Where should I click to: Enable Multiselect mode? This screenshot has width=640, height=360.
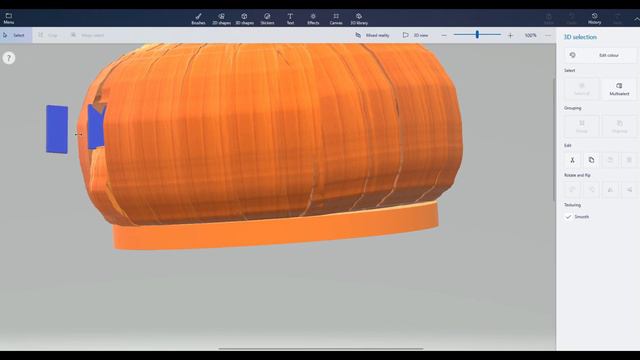click(x=619, y=88)
